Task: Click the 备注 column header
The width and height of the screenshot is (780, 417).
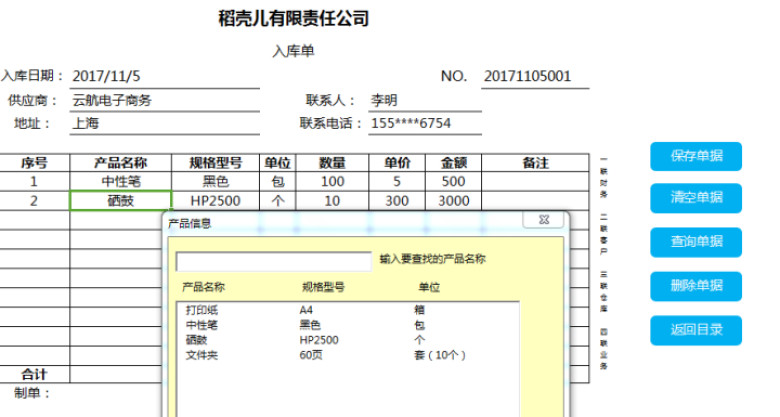Action: pyautogui.click(x=535, y=163)
